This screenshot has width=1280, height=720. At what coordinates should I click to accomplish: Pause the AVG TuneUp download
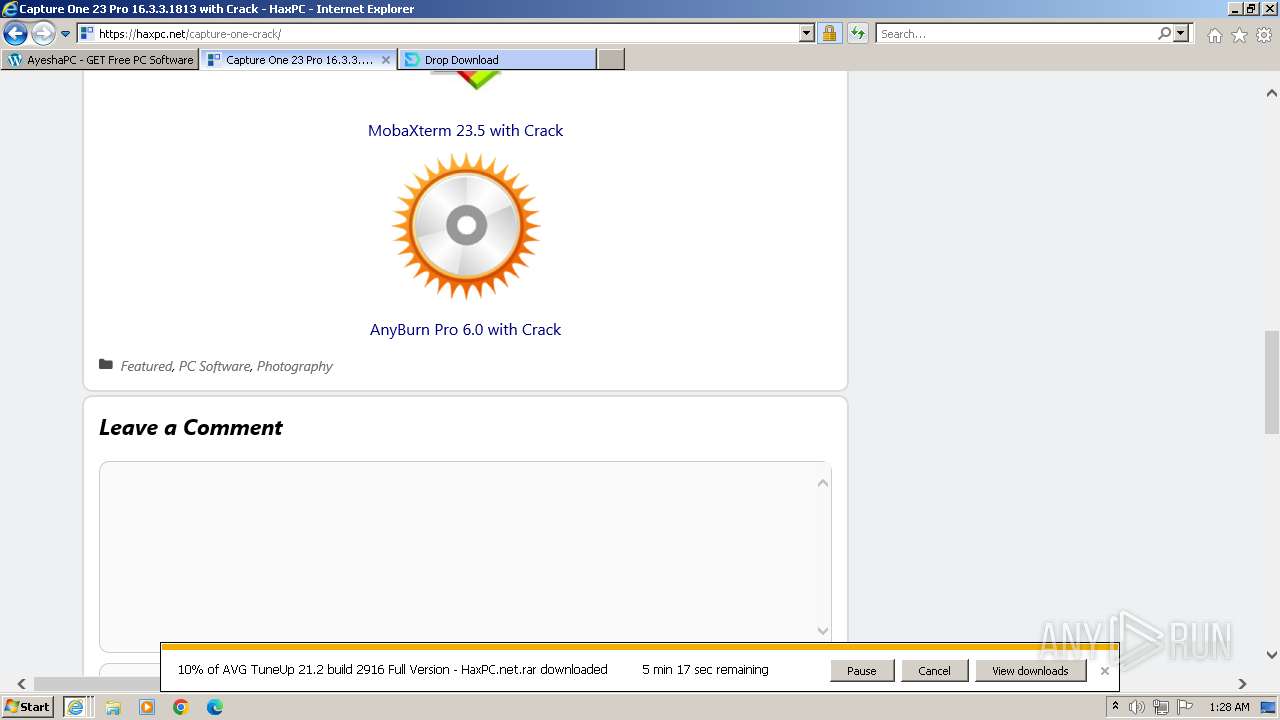pos(862,671)
